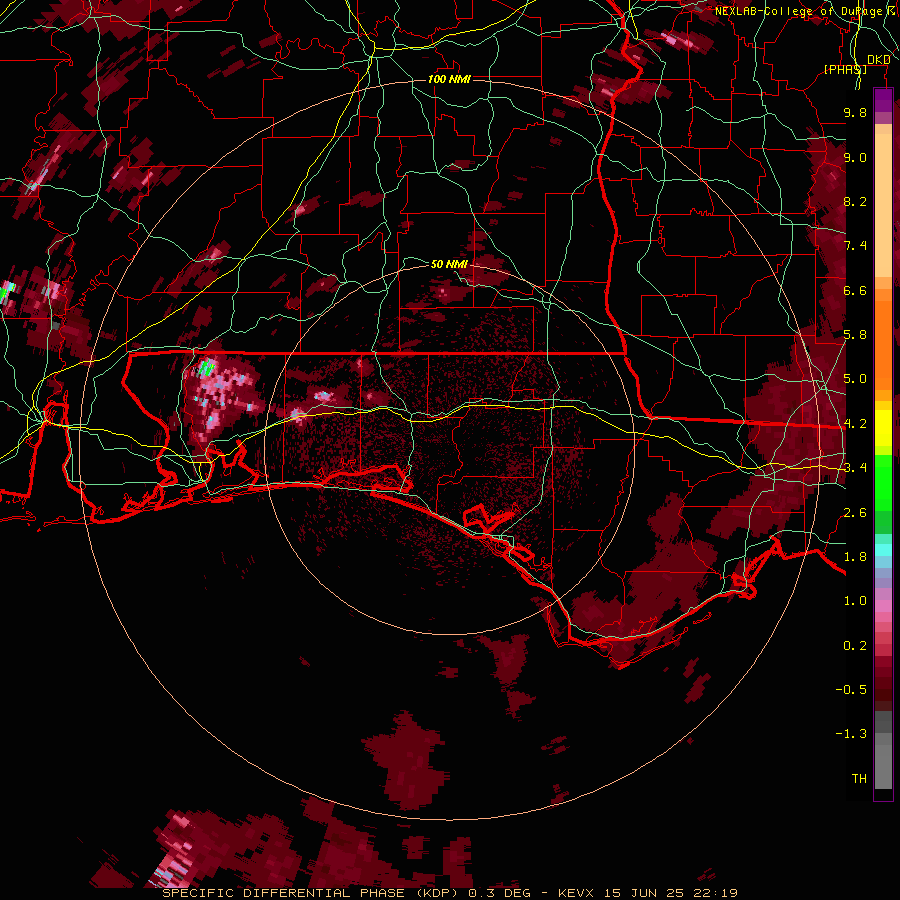Click the 3.4 scale value
Image resolution: width=900 pixels, height=900 pixels.
[x=855, y=468]
